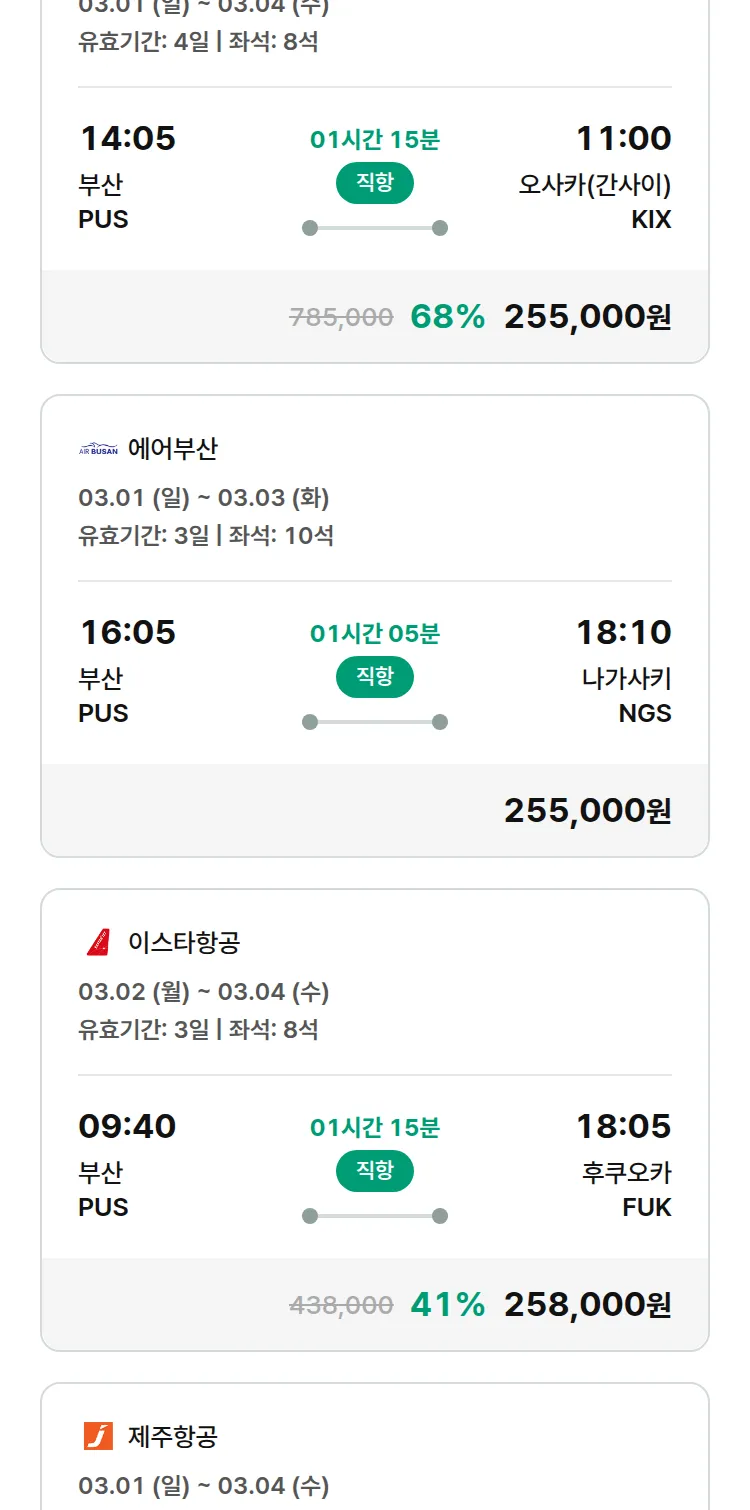The height and width of the screenshot is (1510, 750).
Task: Select the 255,000원 Nagasaki fare
Action: (x=587, y=811)
